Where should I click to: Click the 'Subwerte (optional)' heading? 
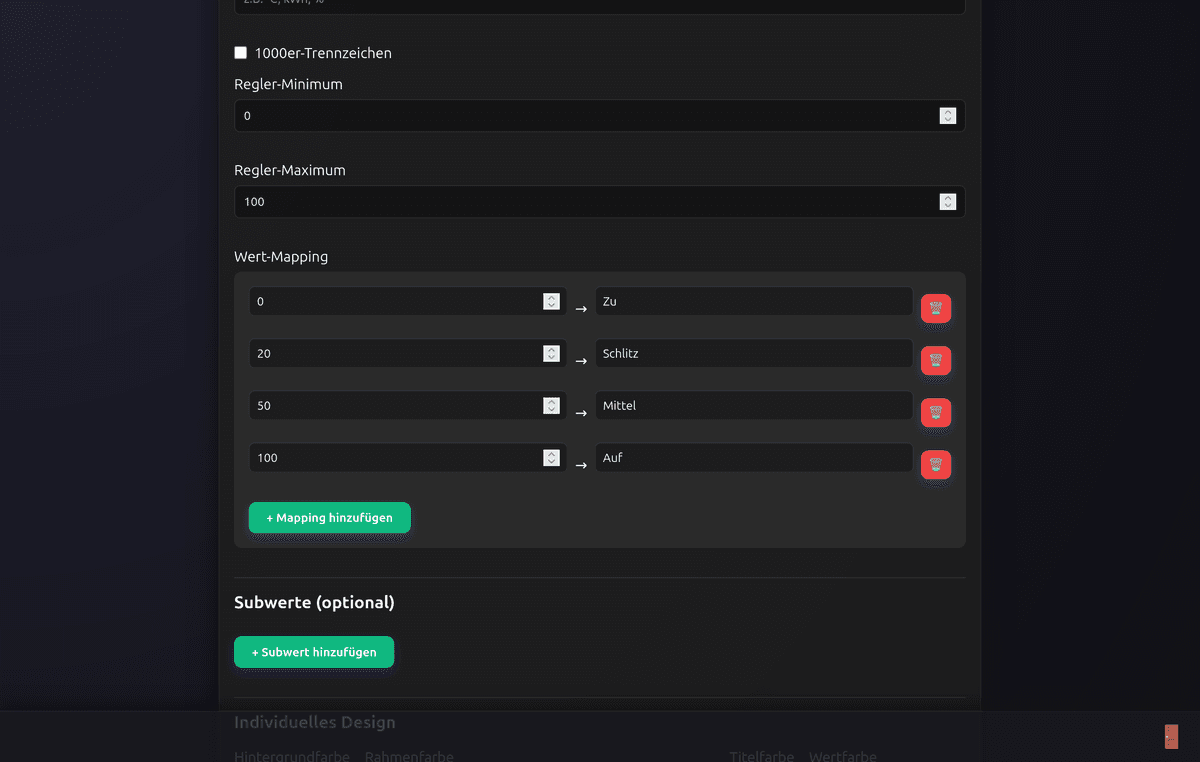click(x=314, y=602)
